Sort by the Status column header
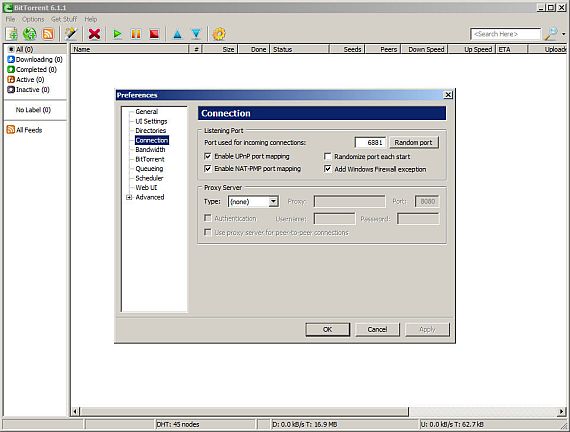 299,49
